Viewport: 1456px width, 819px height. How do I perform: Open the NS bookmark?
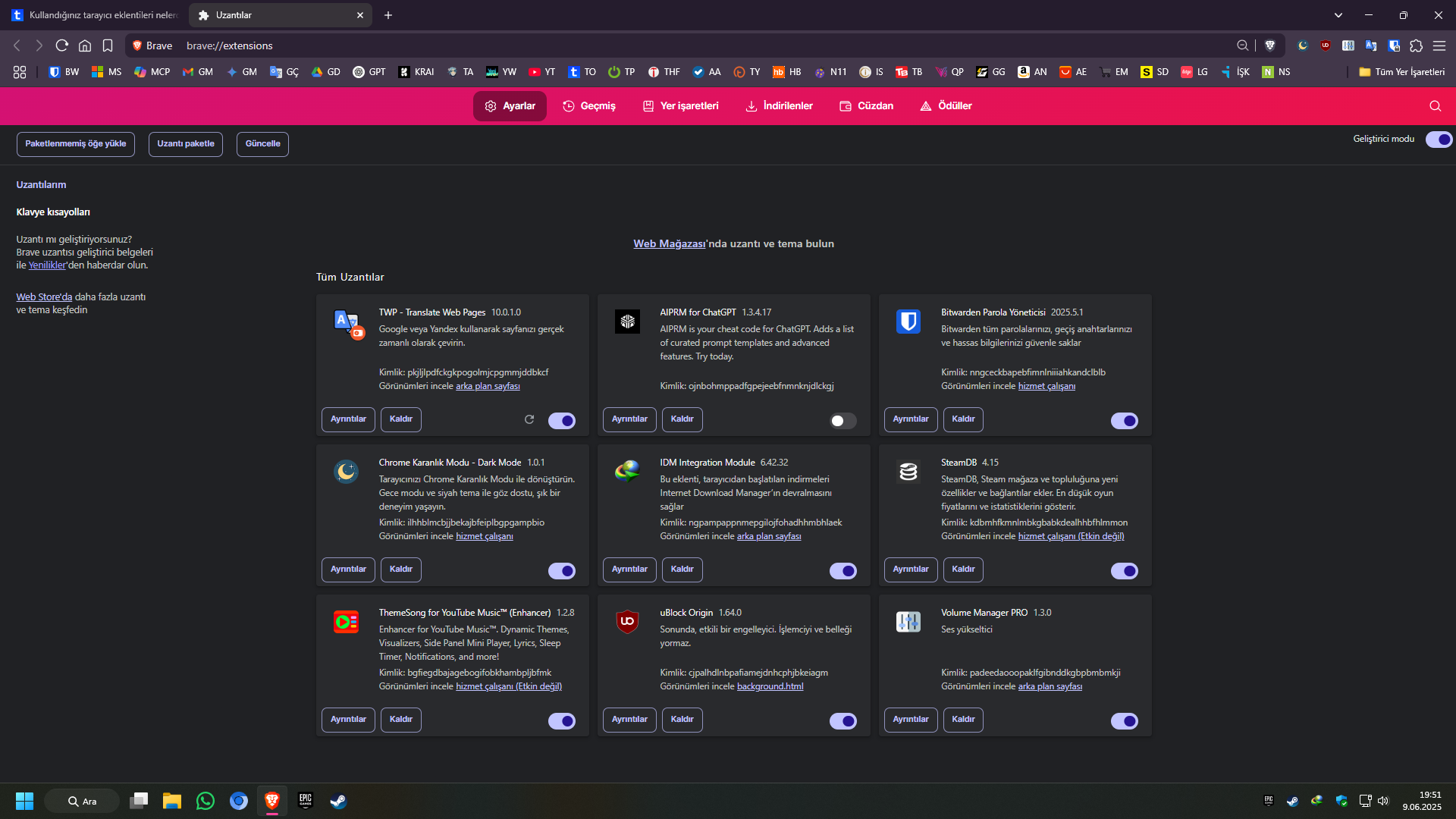point(1276,72)
